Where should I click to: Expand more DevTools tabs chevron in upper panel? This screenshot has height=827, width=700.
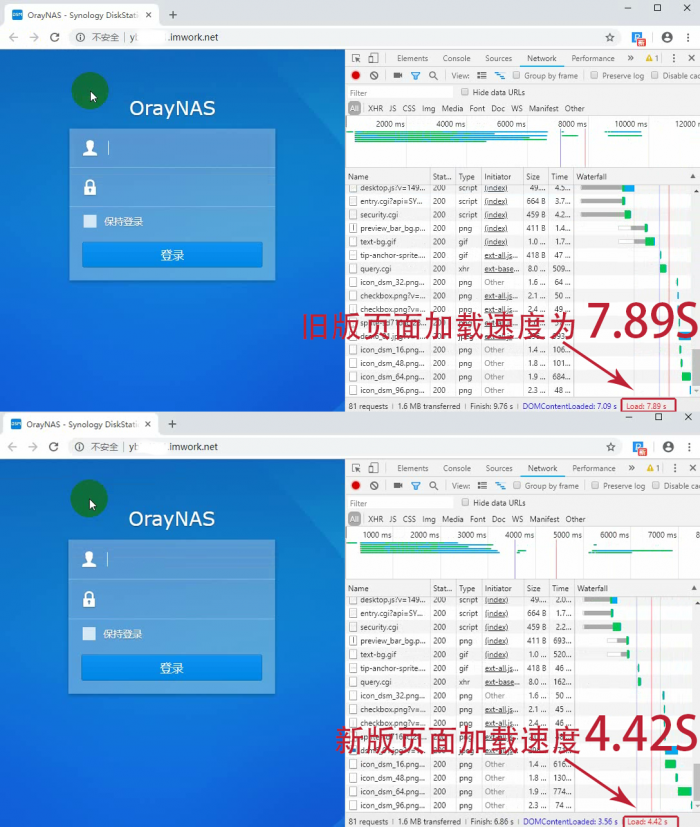click(x=630, y=58)
